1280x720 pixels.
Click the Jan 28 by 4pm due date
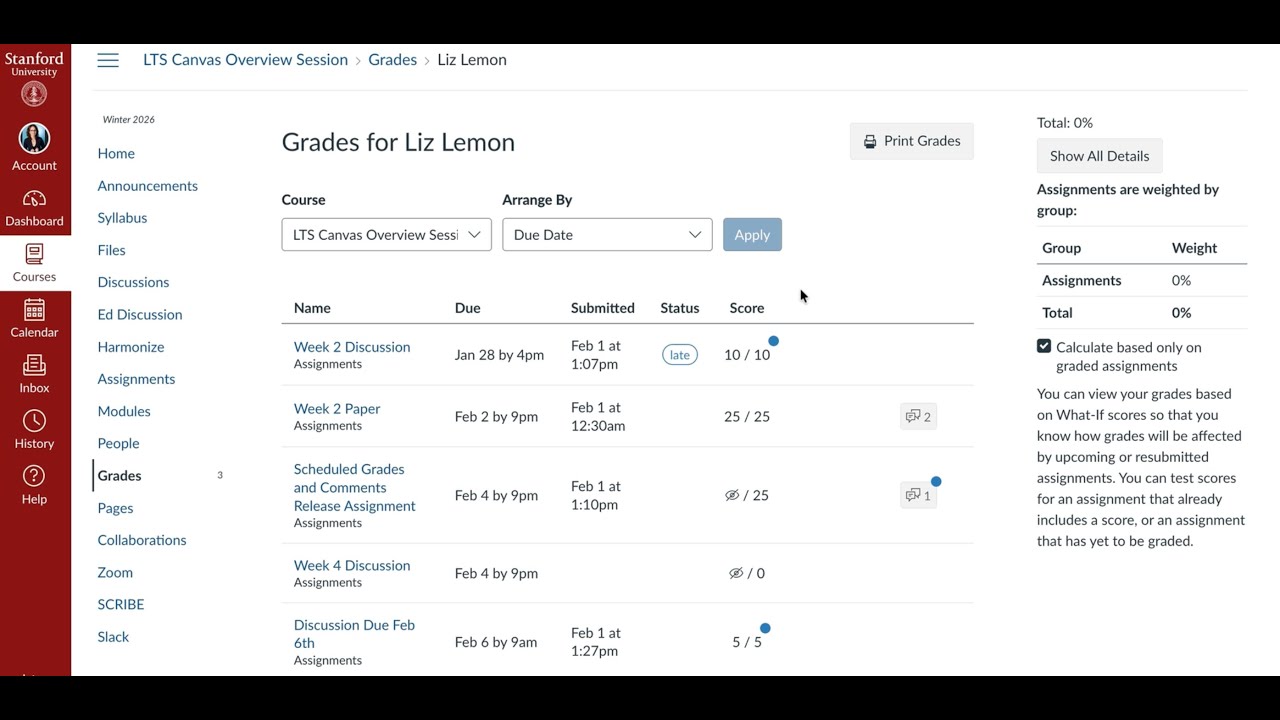point(499,355)
